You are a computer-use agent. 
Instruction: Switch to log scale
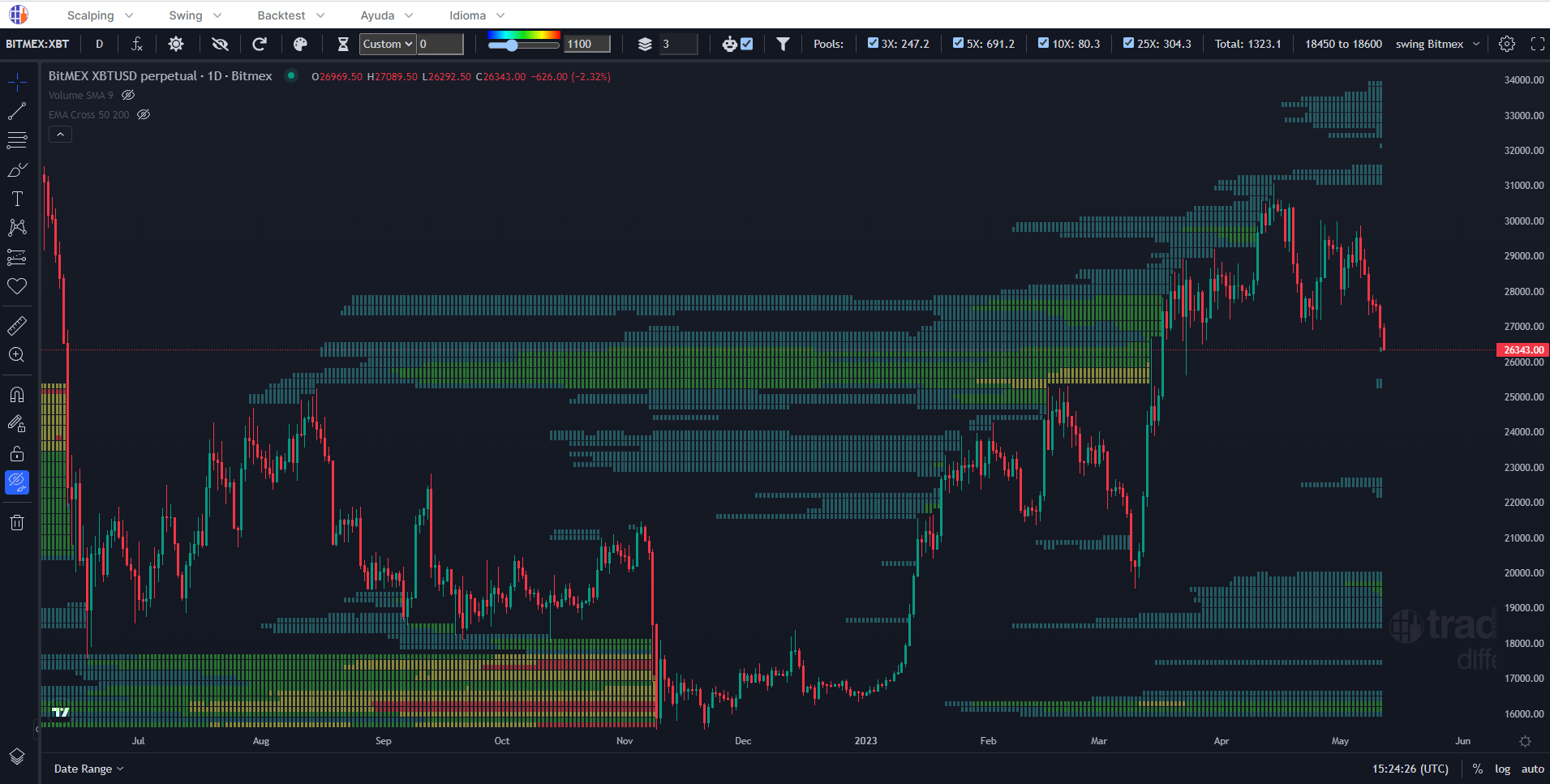click(1502, 769)
